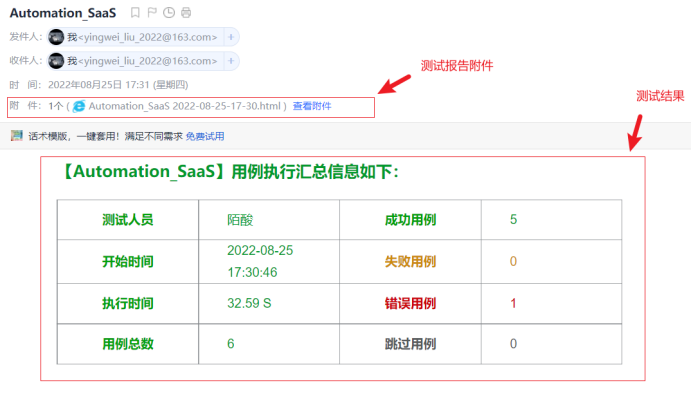
Task: Select the 错误用例 label cell
Action: [410, 304]
